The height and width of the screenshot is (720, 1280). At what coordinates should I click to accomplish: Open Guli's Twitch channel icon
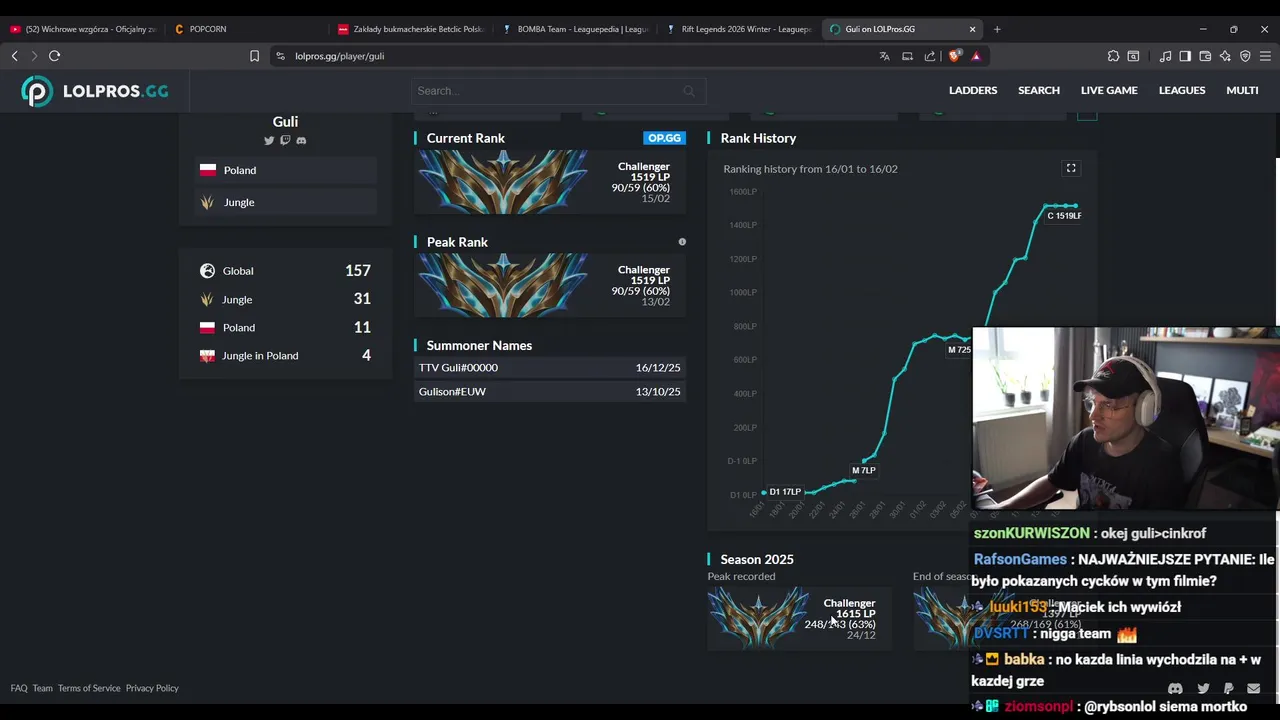click(x=285, y=141)
